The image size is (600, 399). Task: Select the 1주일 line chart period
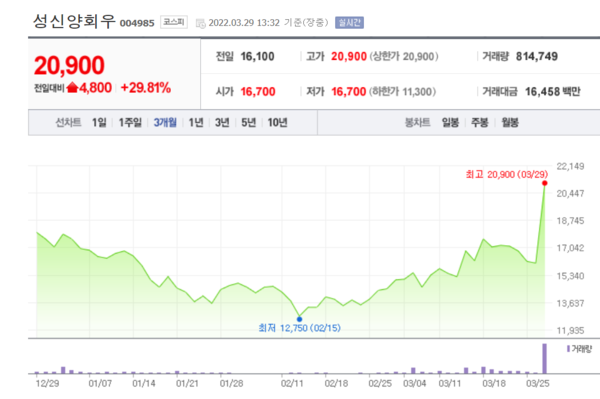(130, 122)
